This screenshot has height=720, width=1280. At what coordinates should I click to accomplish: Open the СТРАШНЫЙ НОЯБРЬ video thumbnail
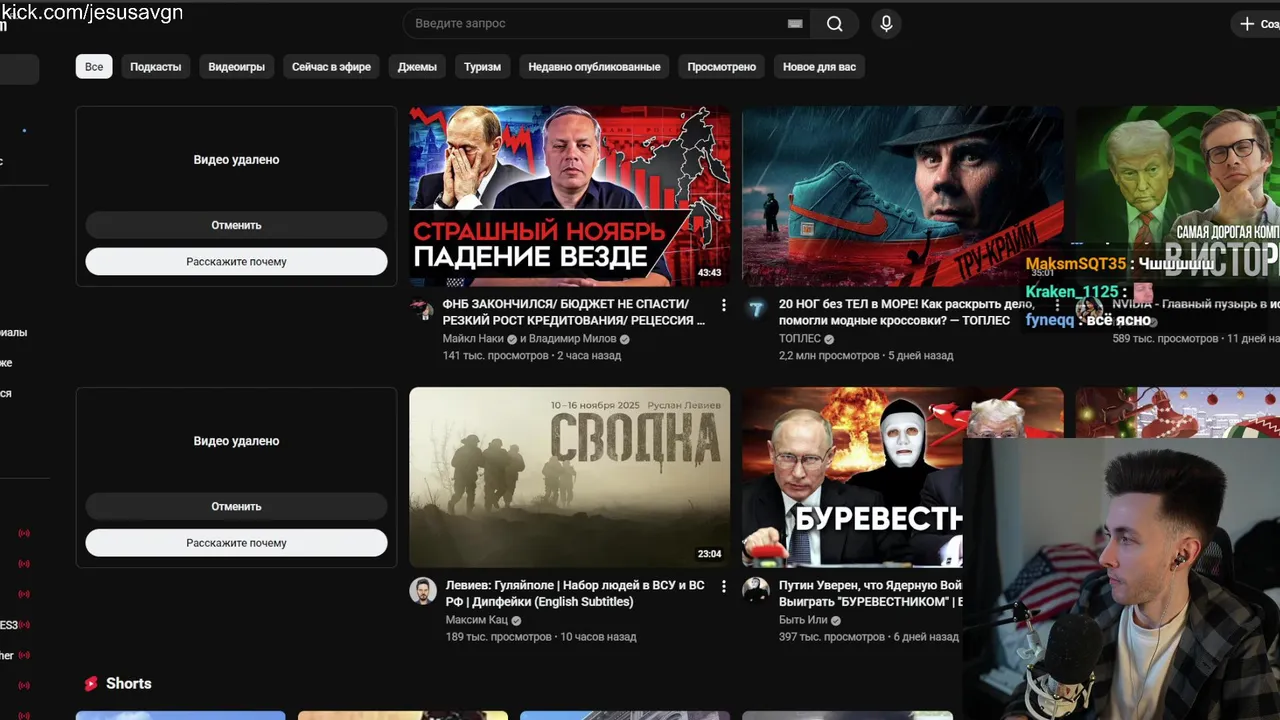tap(569, 196)
